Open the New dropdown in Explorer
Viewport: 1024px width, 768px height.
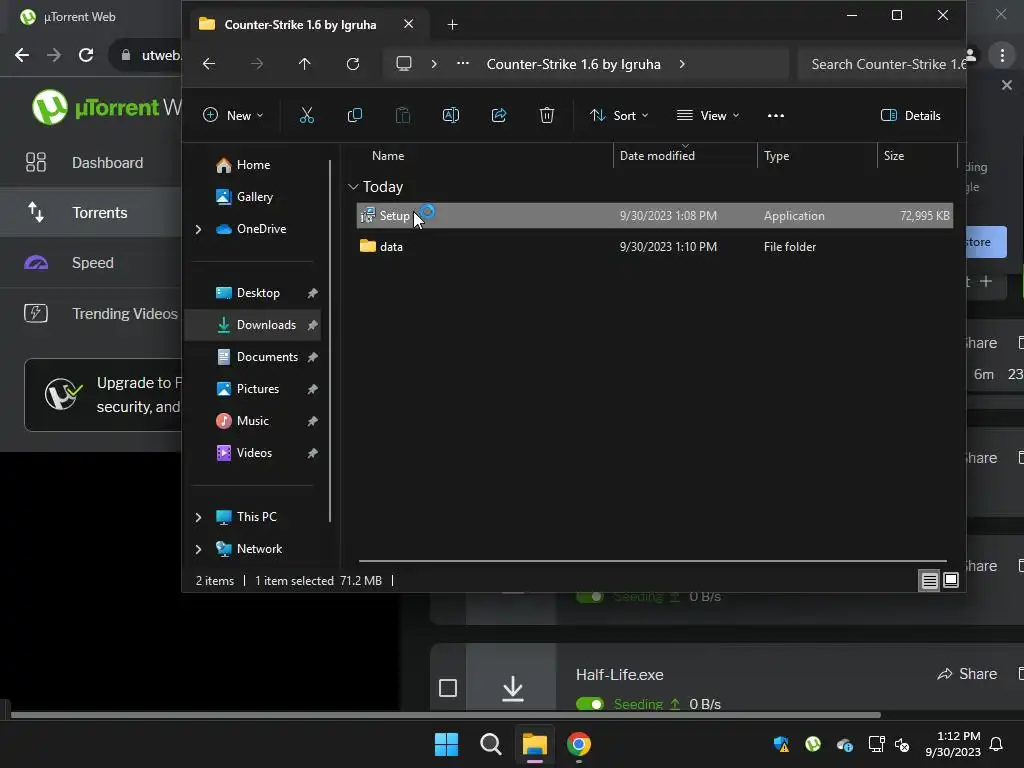[233, 116]
